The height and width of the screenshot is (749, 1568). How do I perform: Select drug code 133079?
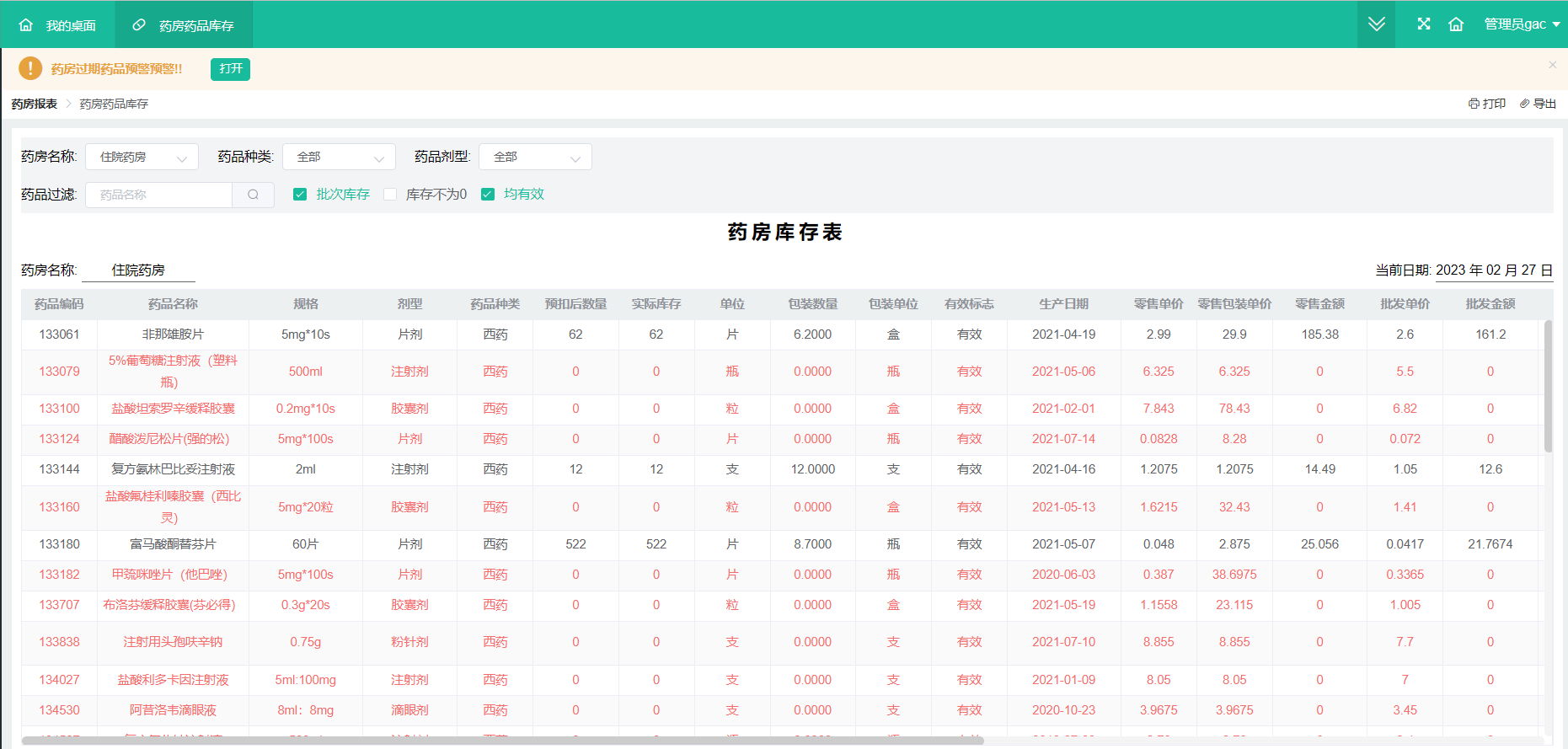pyautogui.click(x=59, y=372)
